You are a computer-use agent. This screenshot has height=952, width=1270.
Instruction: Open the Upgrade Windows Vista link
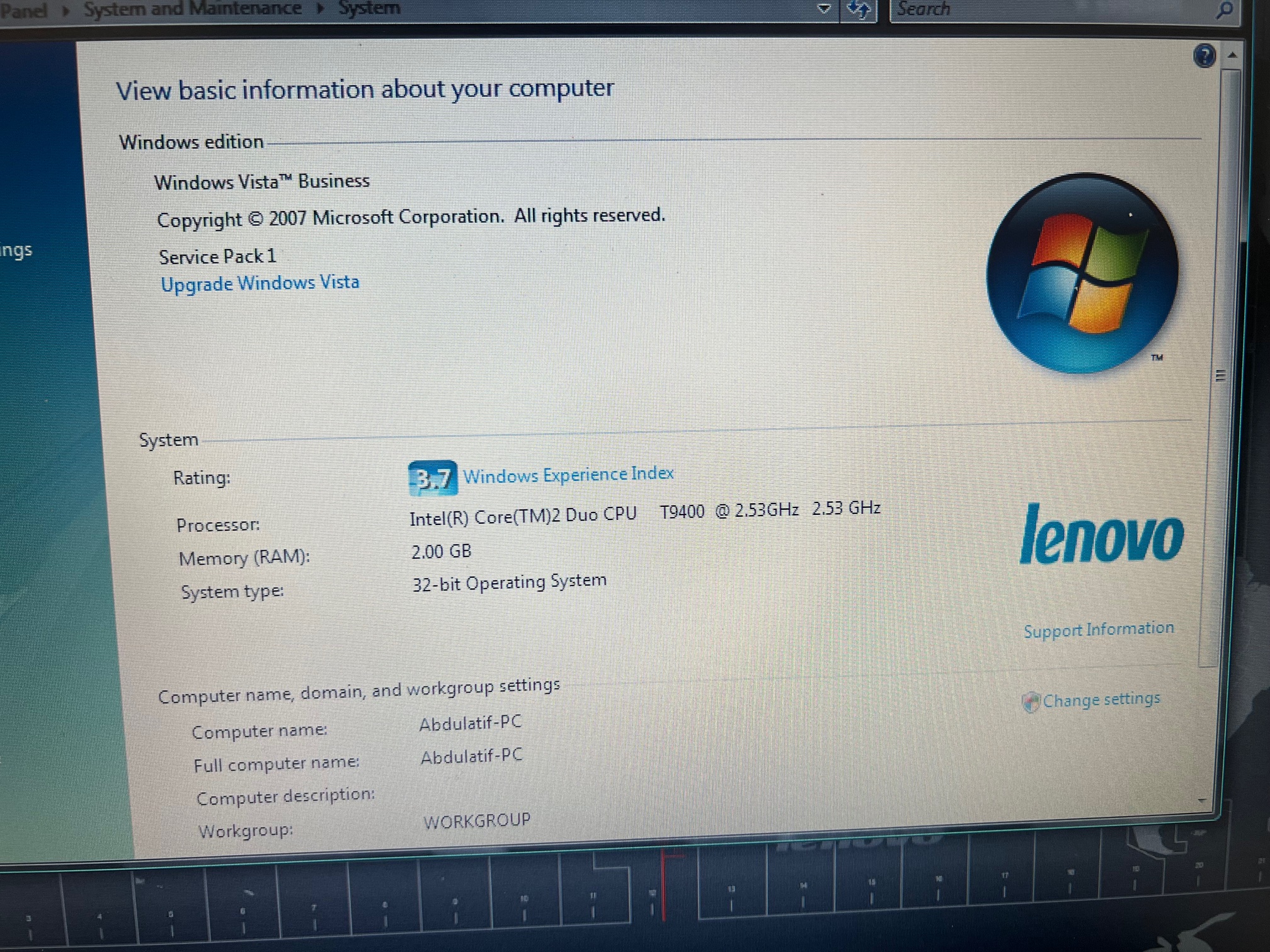[260, 283]
